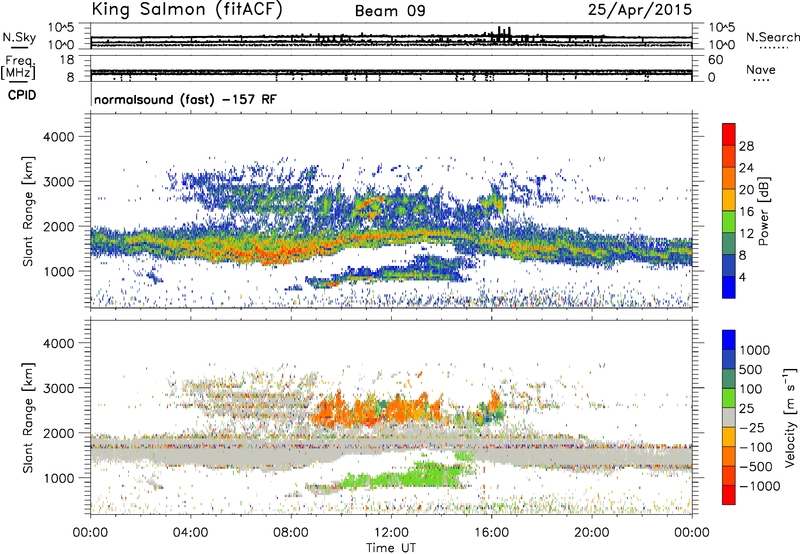Click velocity color bar label '500'
This screenshot has height=554, width=800.
[751, 370]
